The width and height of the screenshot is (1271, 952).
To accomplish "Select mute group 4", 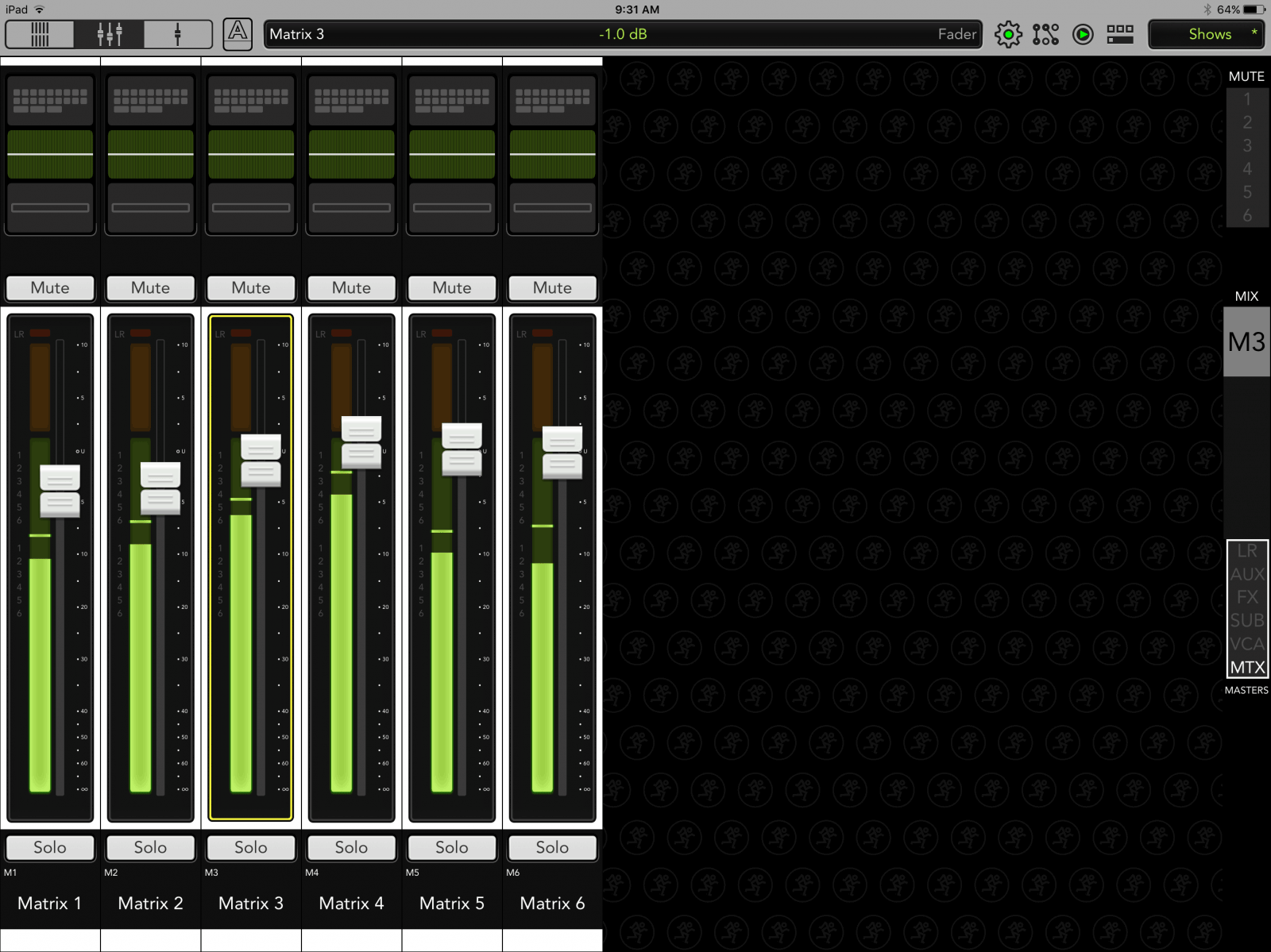I will point(1247,169).
